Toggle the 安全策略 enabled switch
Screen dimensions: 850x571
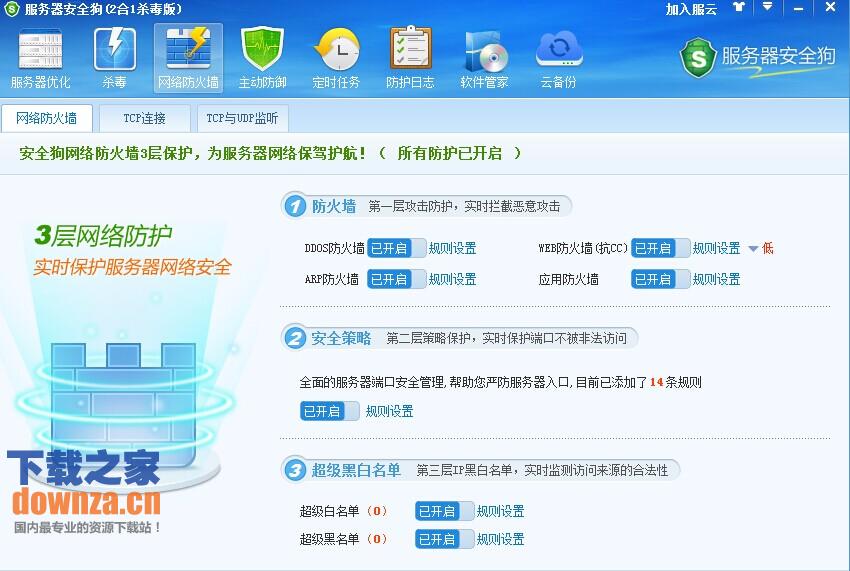pos(330,411)
